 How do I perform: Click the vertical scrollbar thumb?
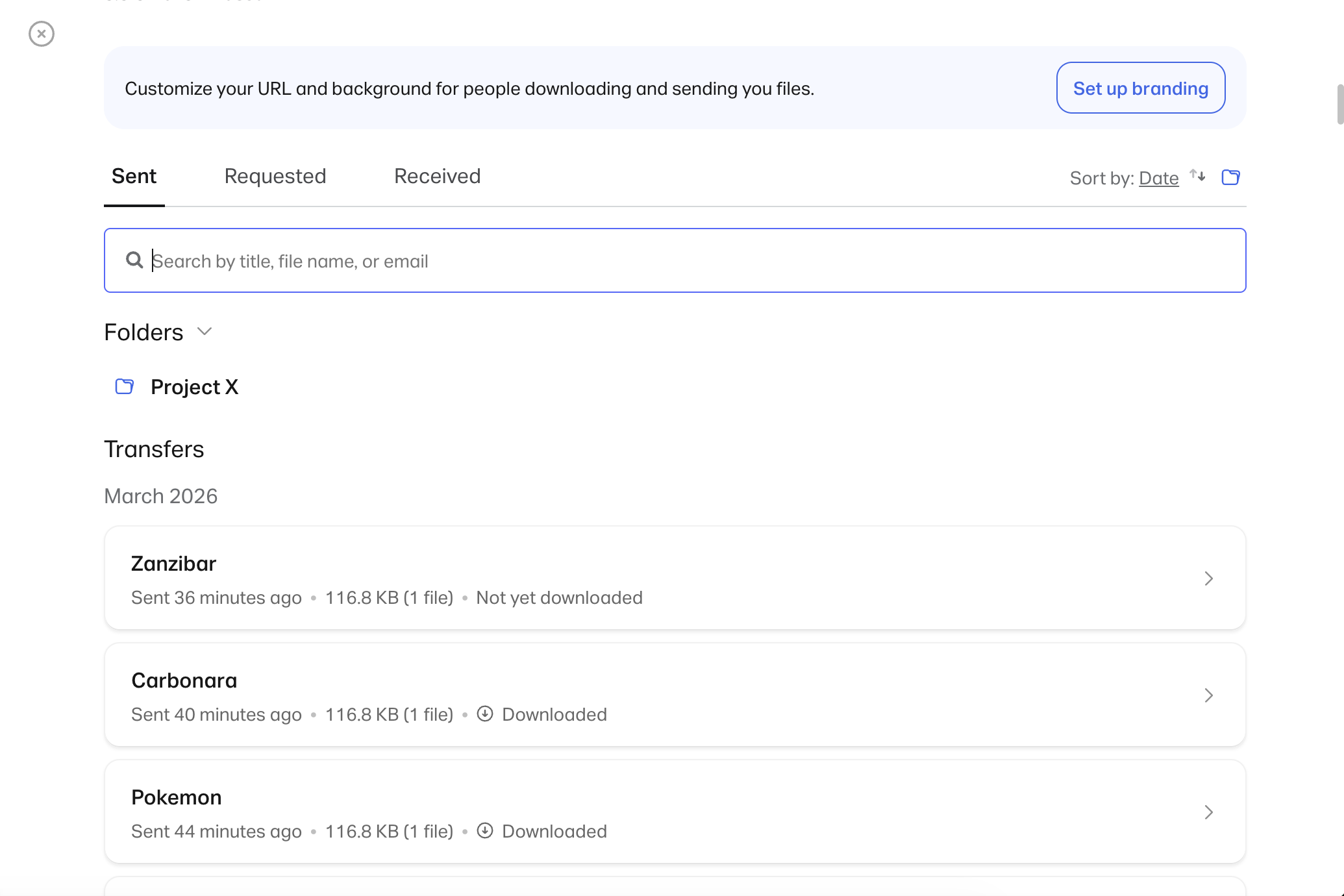click(1339, 104)
